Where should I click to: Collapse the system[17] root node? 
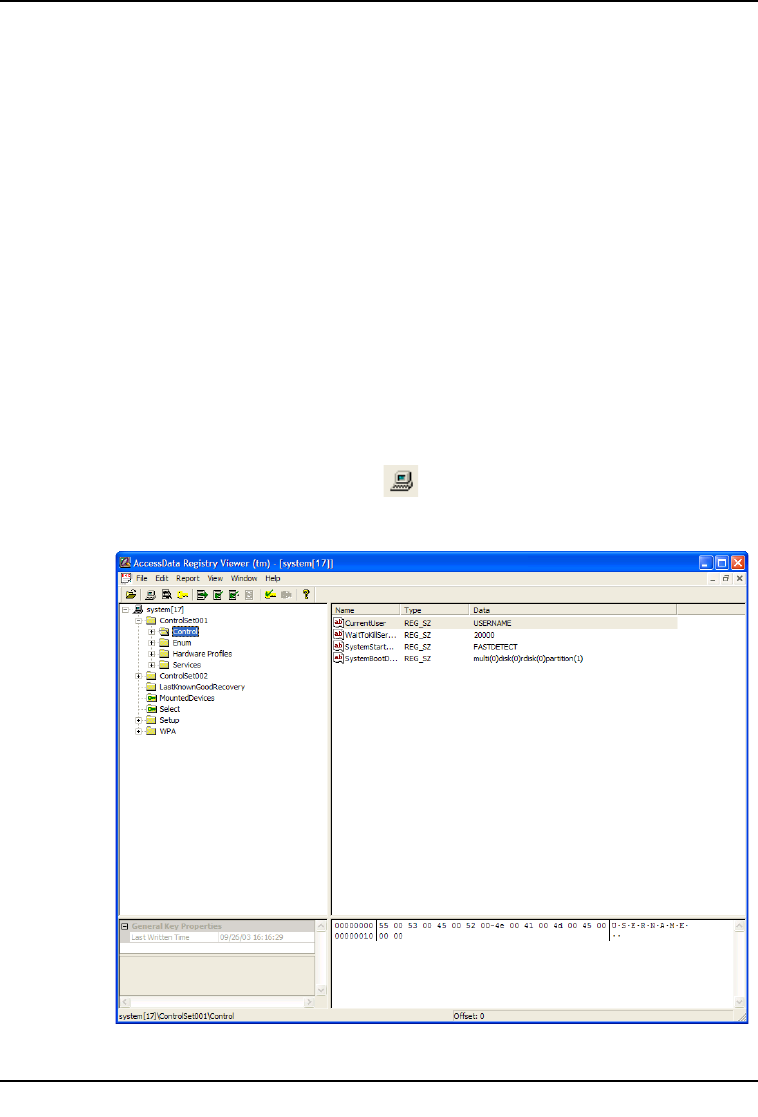pos(125,610)
